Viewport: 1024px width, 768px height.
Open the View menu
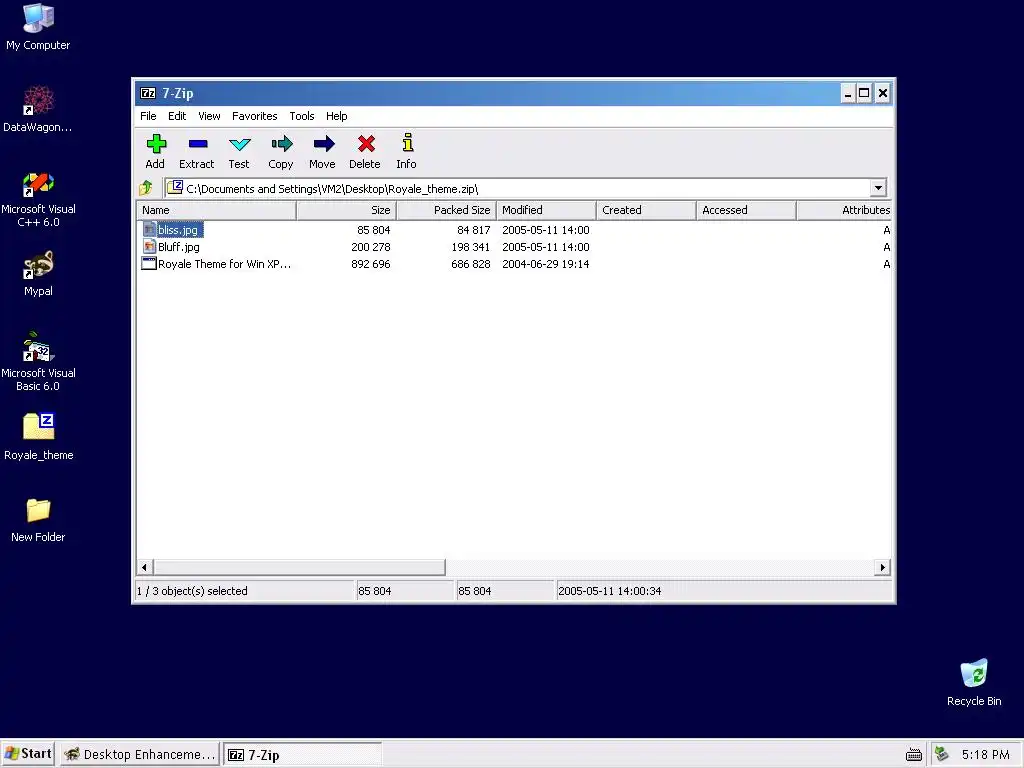pos(209,116)
